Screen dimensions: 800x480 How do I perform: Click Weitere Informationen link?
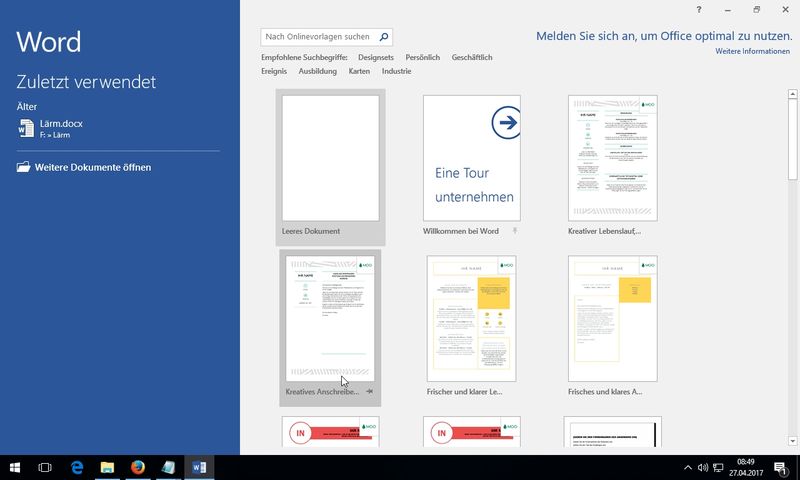(x=753, y=51)
